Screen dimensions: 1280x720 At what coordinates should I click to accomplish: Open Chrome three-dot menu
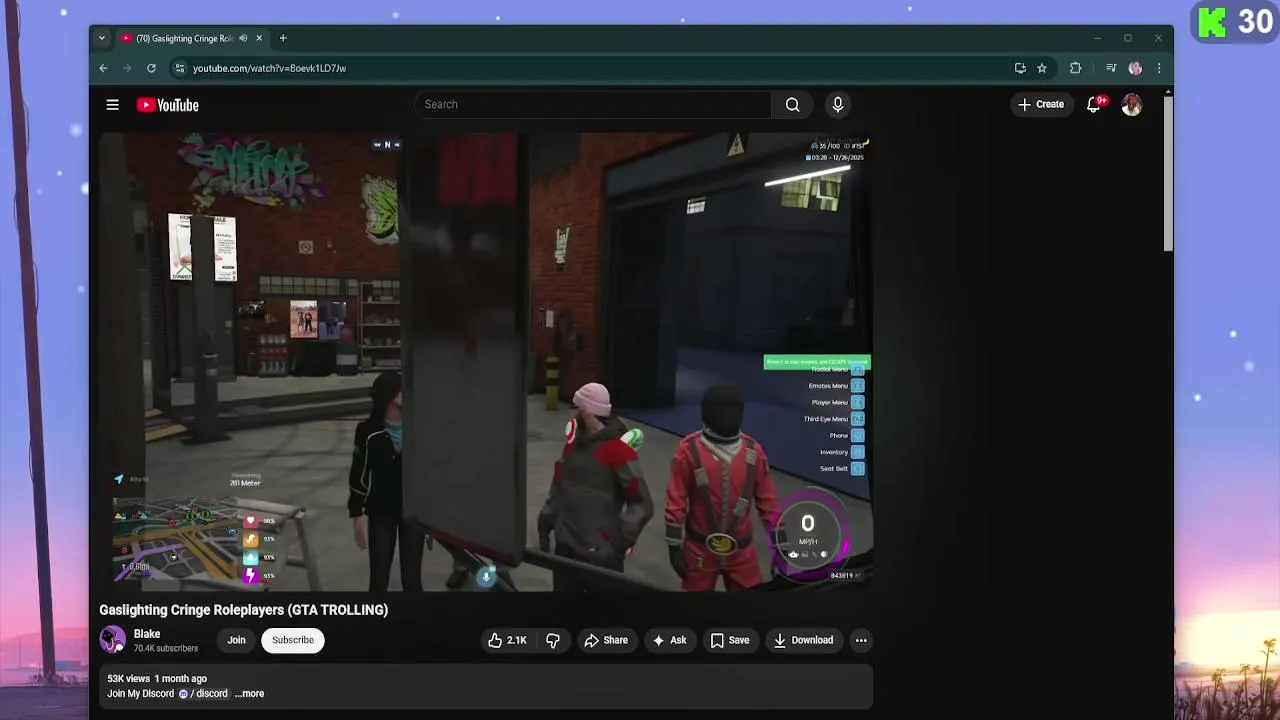coord(1159,68)
